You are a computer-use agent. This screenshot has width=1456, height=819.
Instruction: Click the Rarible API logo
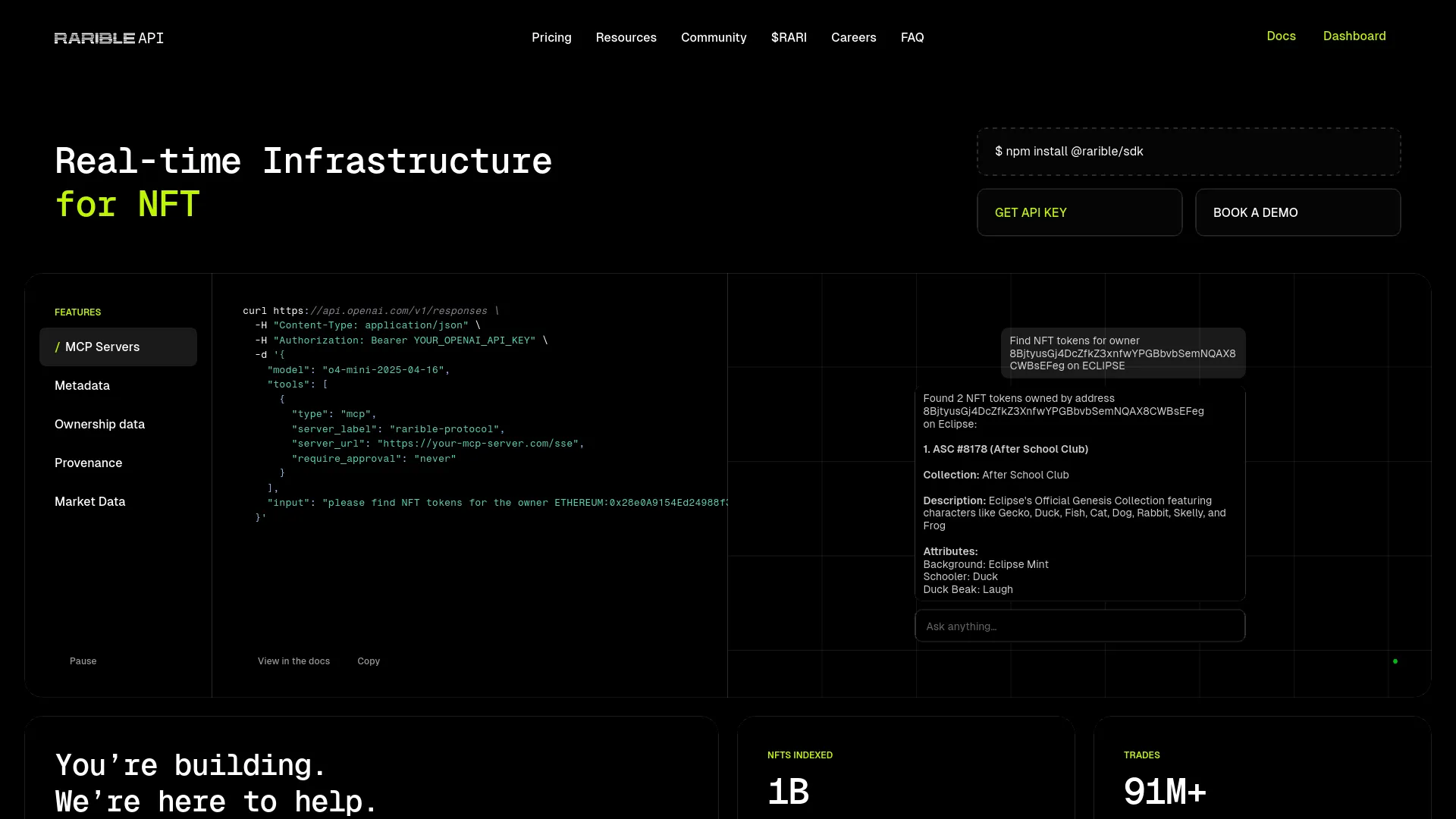coord(109,38)
